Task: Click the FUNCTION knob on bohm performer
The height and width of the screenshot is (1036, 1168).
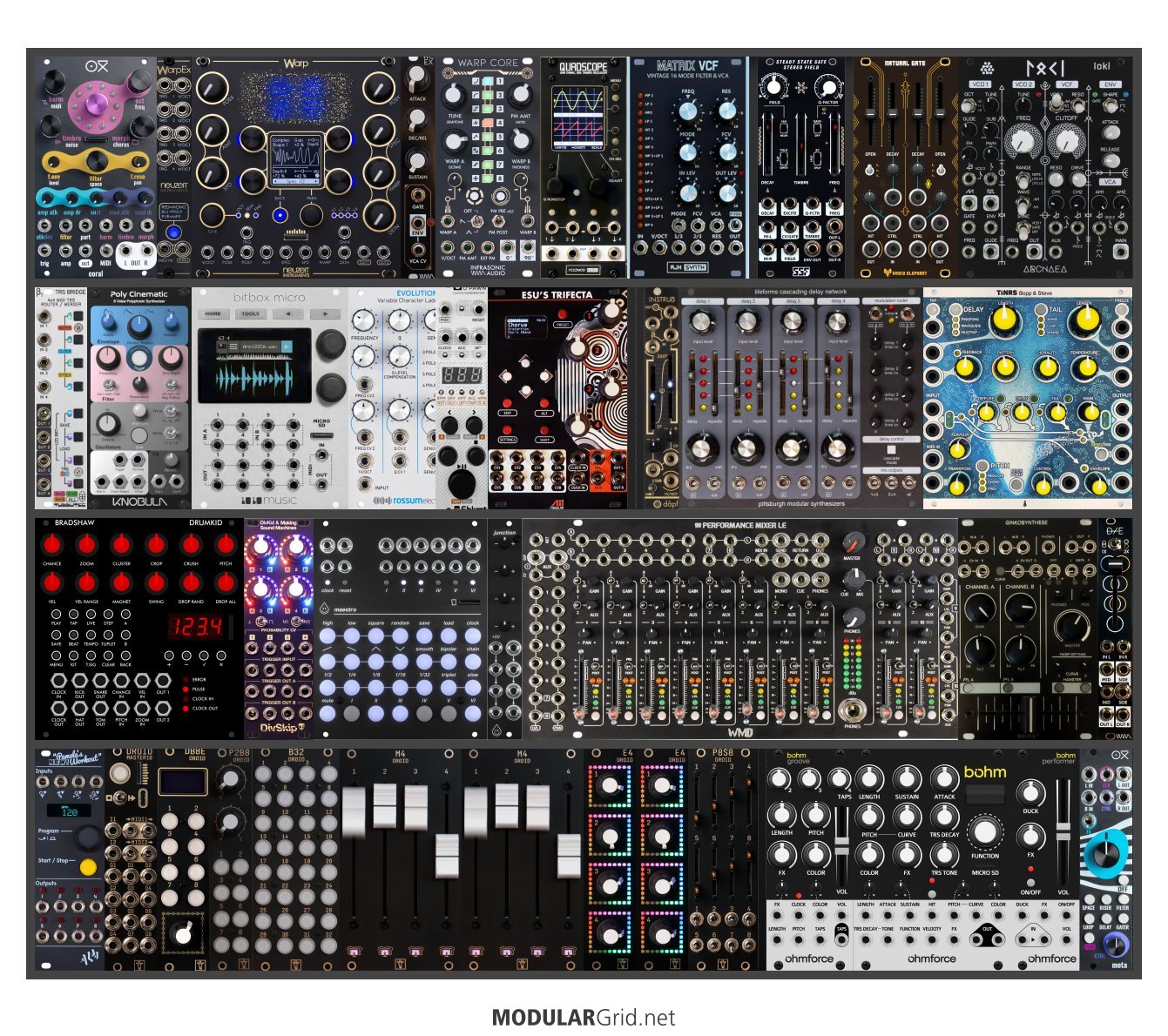Action: tap(984, 831)
